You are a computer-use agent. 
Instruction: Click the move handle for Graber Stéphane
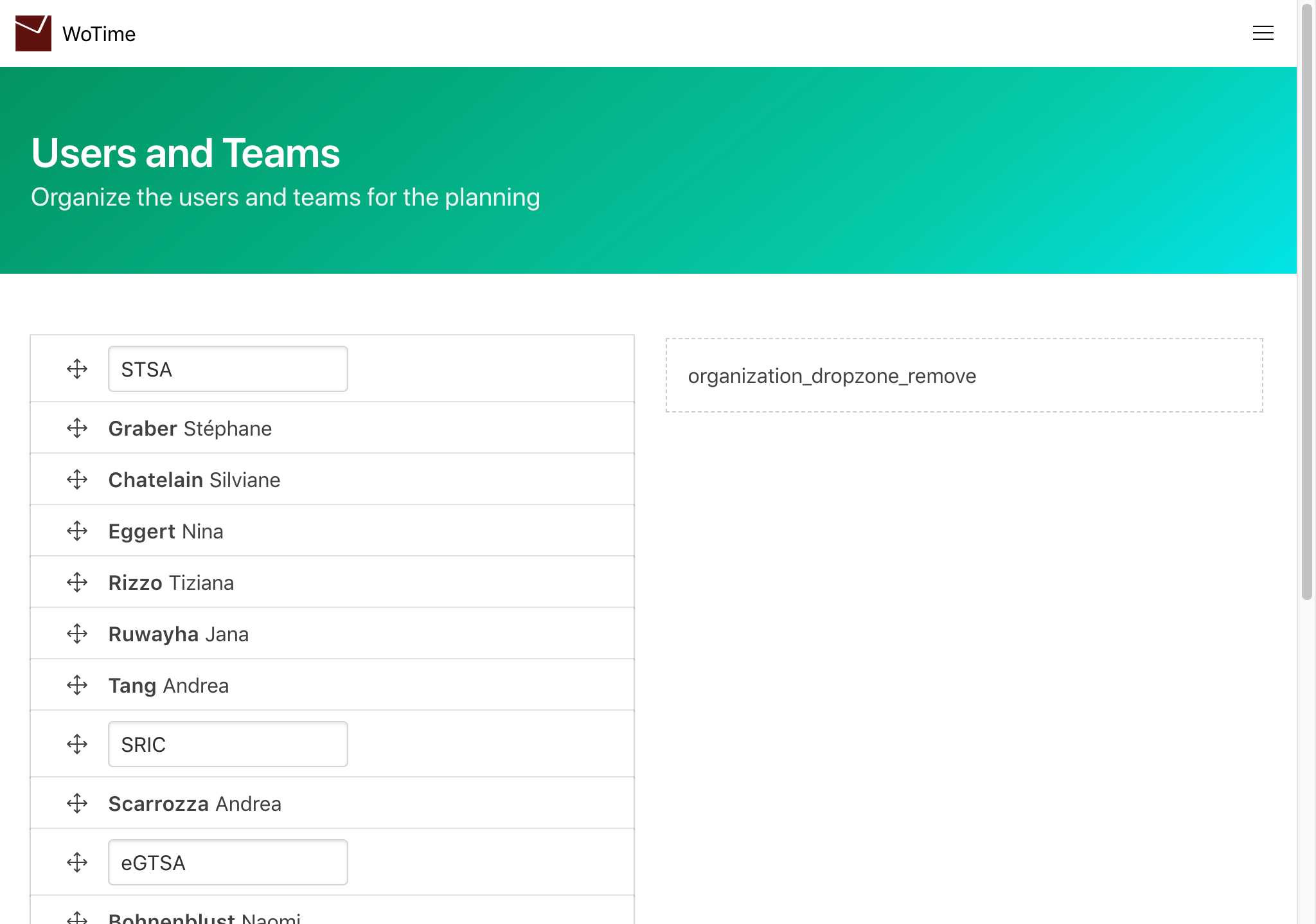pyautogui.click(x=77, y=428)
